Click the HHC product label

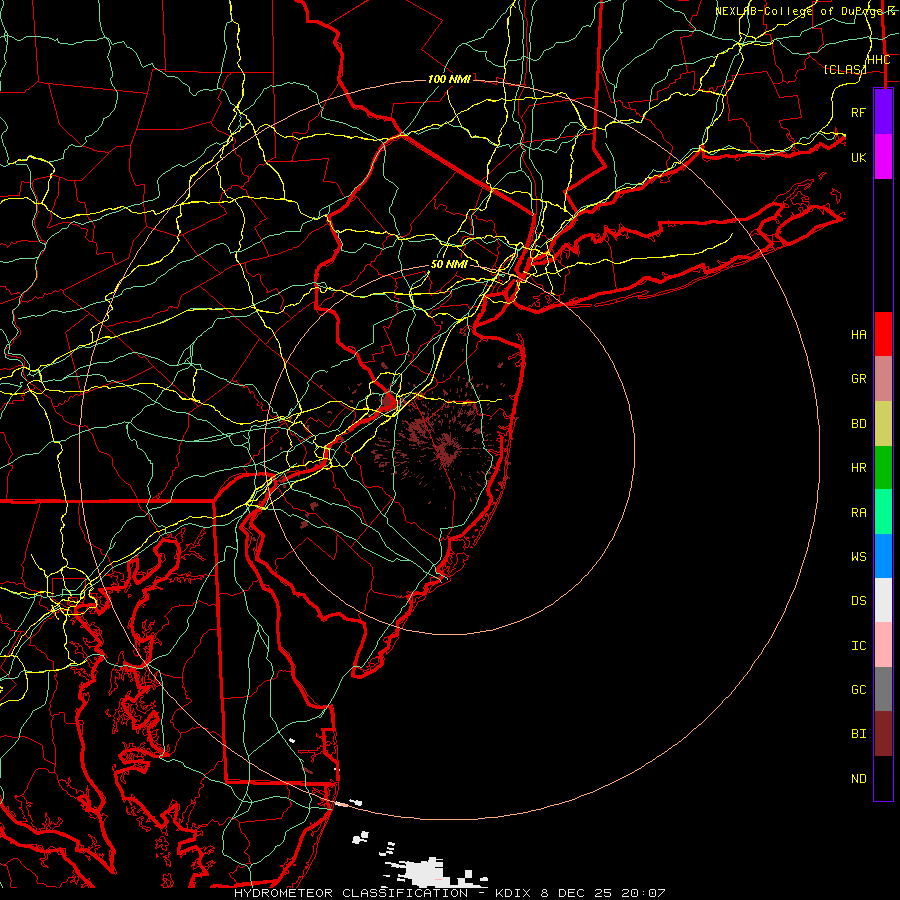click(878, 60)
